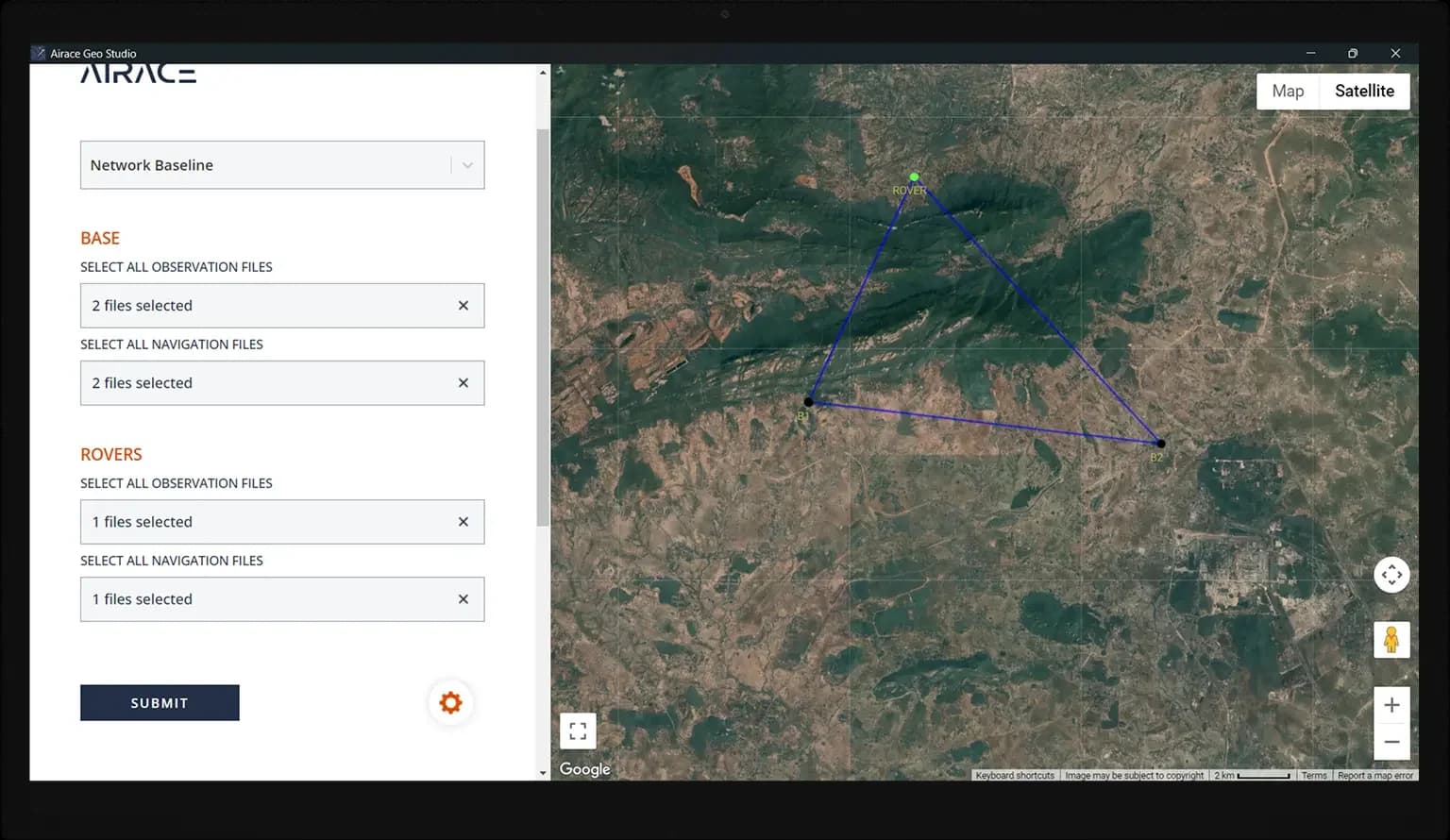
Task: Open base observation files selector field
Action: click(282, 306)
